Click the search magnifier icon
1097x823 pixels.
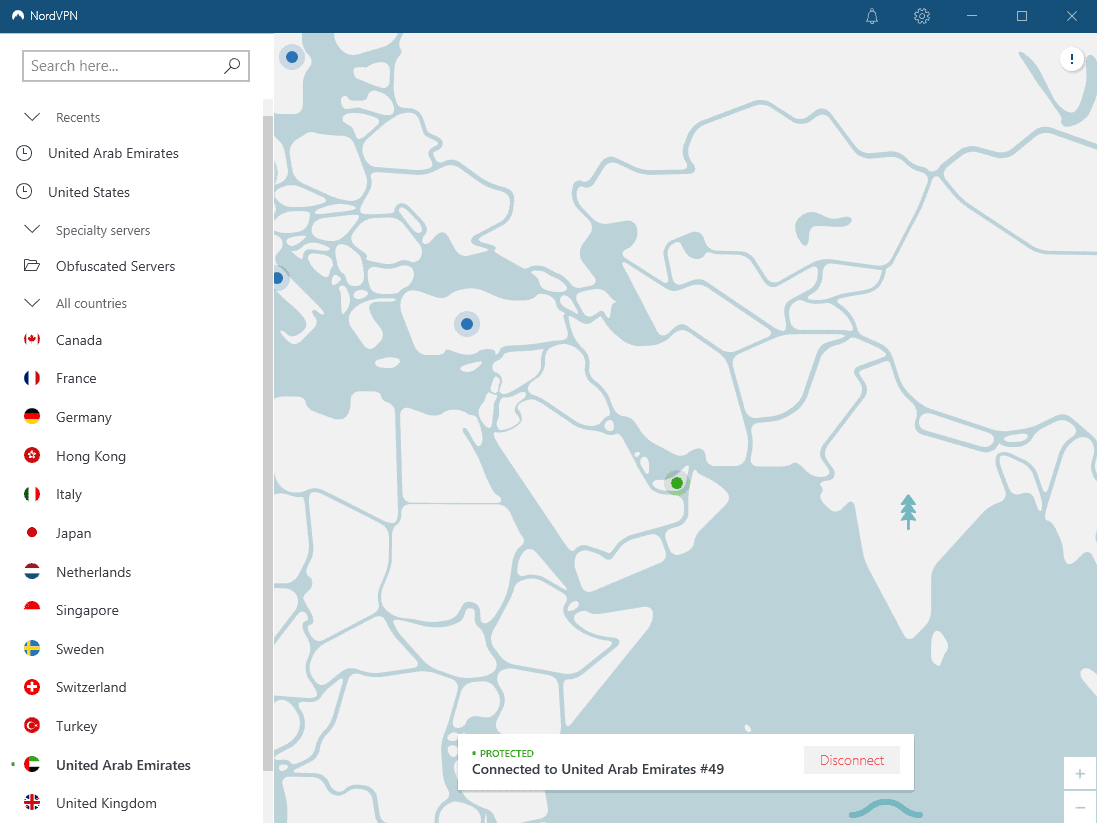click(232, 66)
